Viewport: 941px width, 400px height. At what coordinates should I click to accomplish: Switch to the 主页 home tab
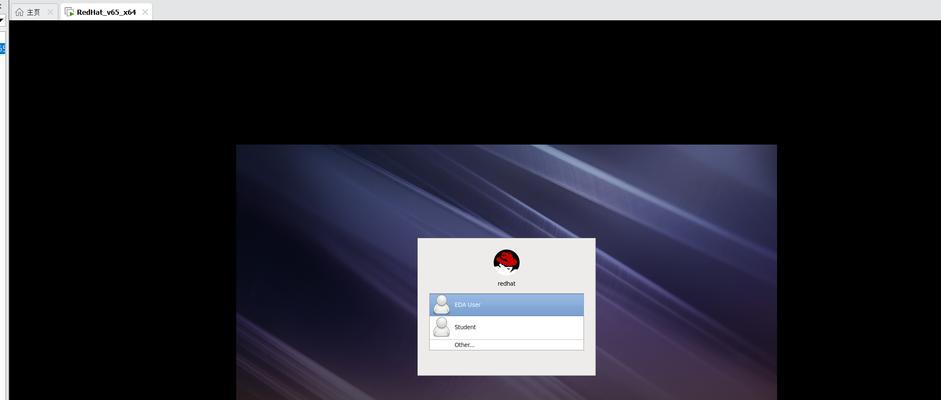(34, 11)
